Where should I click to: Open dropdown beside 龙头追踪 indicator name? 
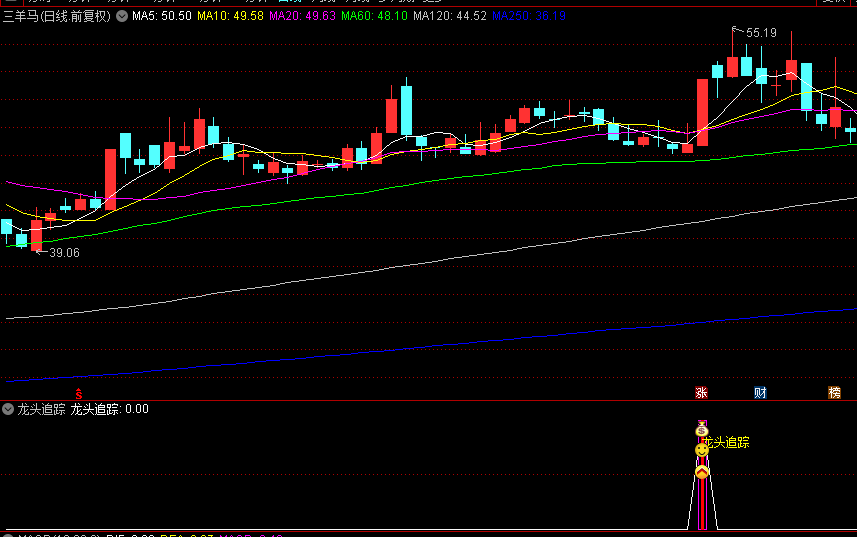coord(8,409)
